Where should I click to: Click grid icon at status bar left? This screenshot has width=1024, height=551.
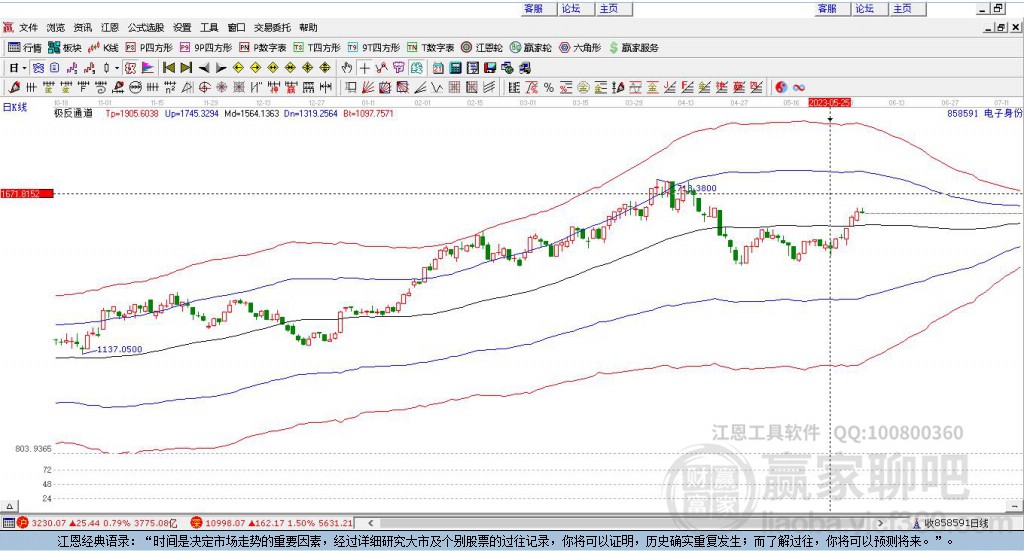[x=8, y=523]
